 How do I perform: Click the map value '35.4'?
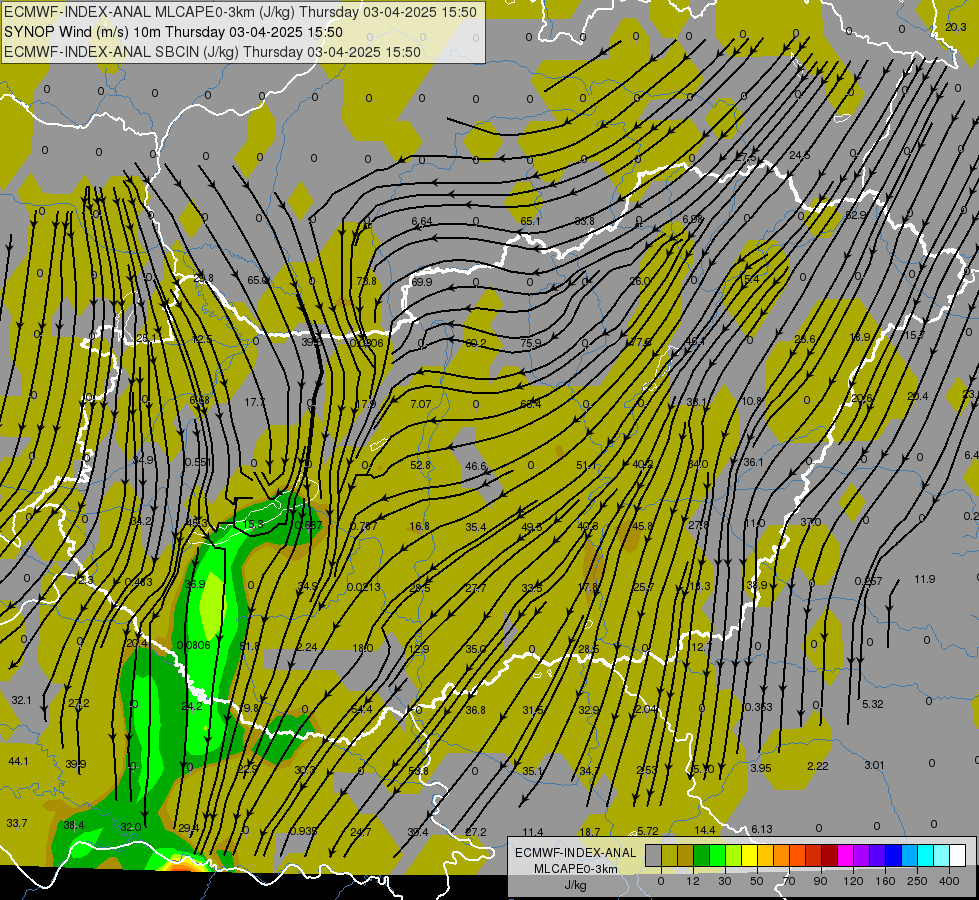[x=475, y=527]
